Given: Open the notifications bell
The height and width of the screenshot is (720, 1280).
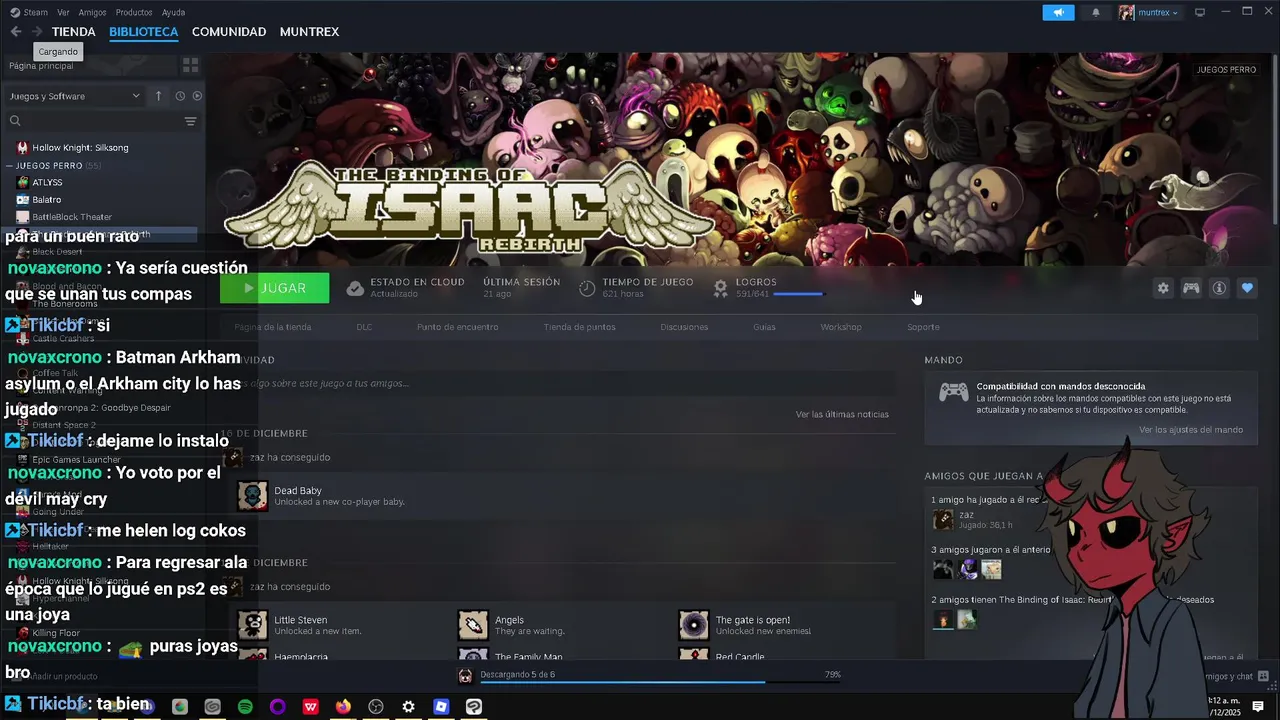Looking at the screenshot, I should (1096, 12).
